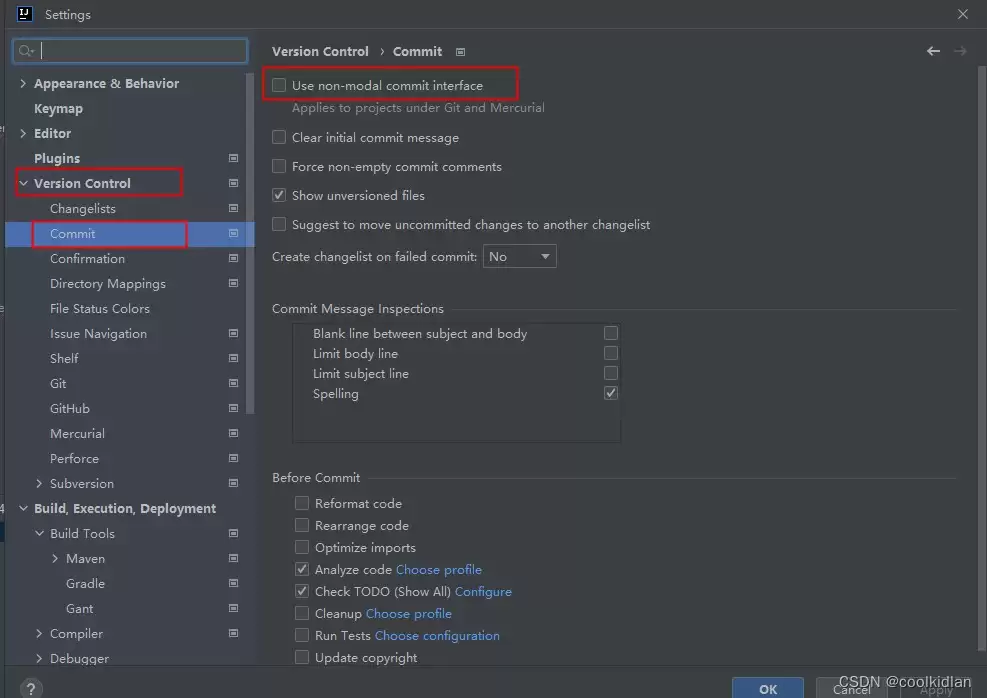Click the project-level icon in the Subversion row
Image resolution: width=987 pixels, height=698 pixels.
233,483
